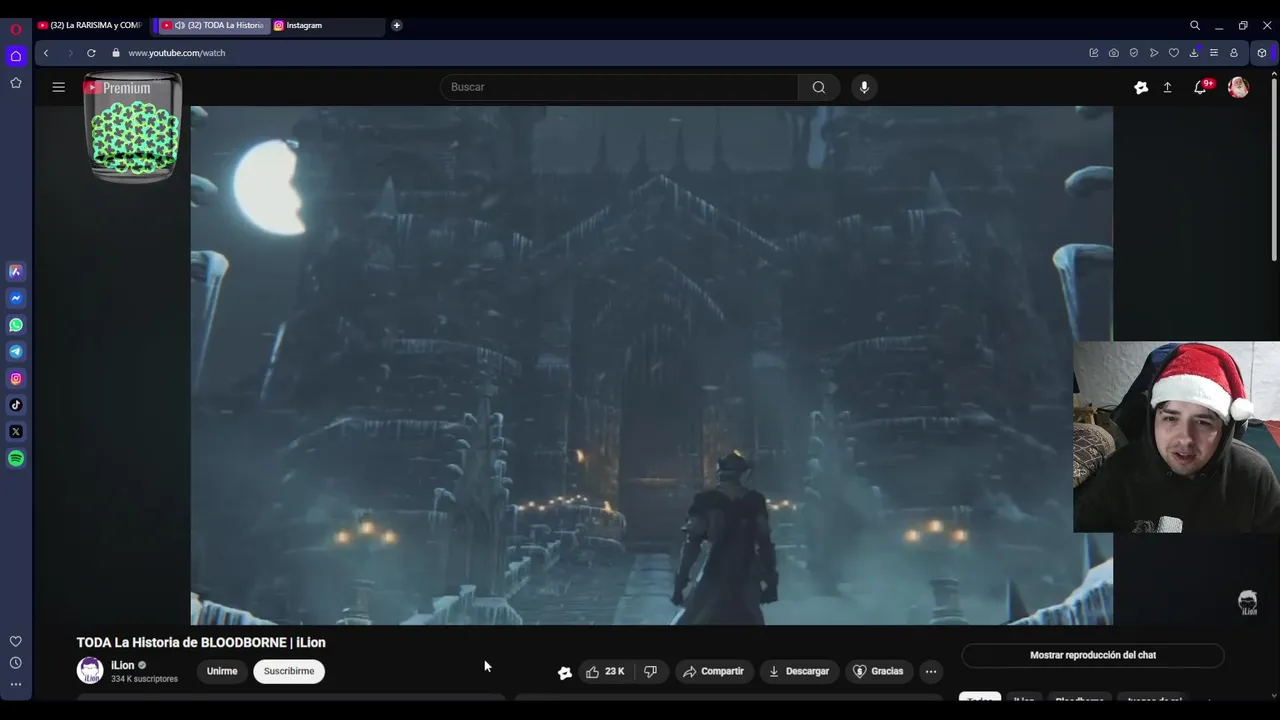Screen dimensions: 1280x720
Task: Dislike the video
Action: pos(651,672)
